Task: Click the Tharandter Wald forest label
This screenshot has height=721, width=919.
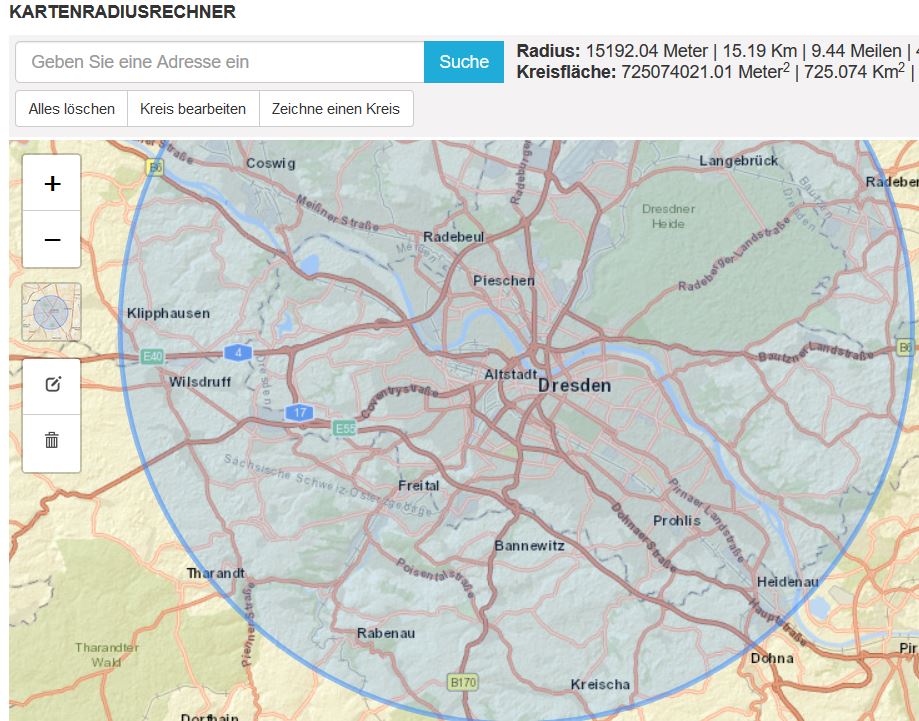Action: click(x=107, y=655)
